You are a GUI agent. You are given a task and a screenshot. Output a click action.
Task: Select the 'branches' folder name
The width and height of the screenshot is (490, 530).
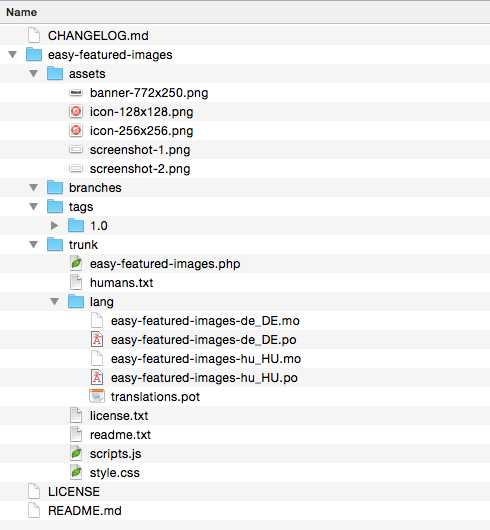pyautogui.click(x=95, y=188)
